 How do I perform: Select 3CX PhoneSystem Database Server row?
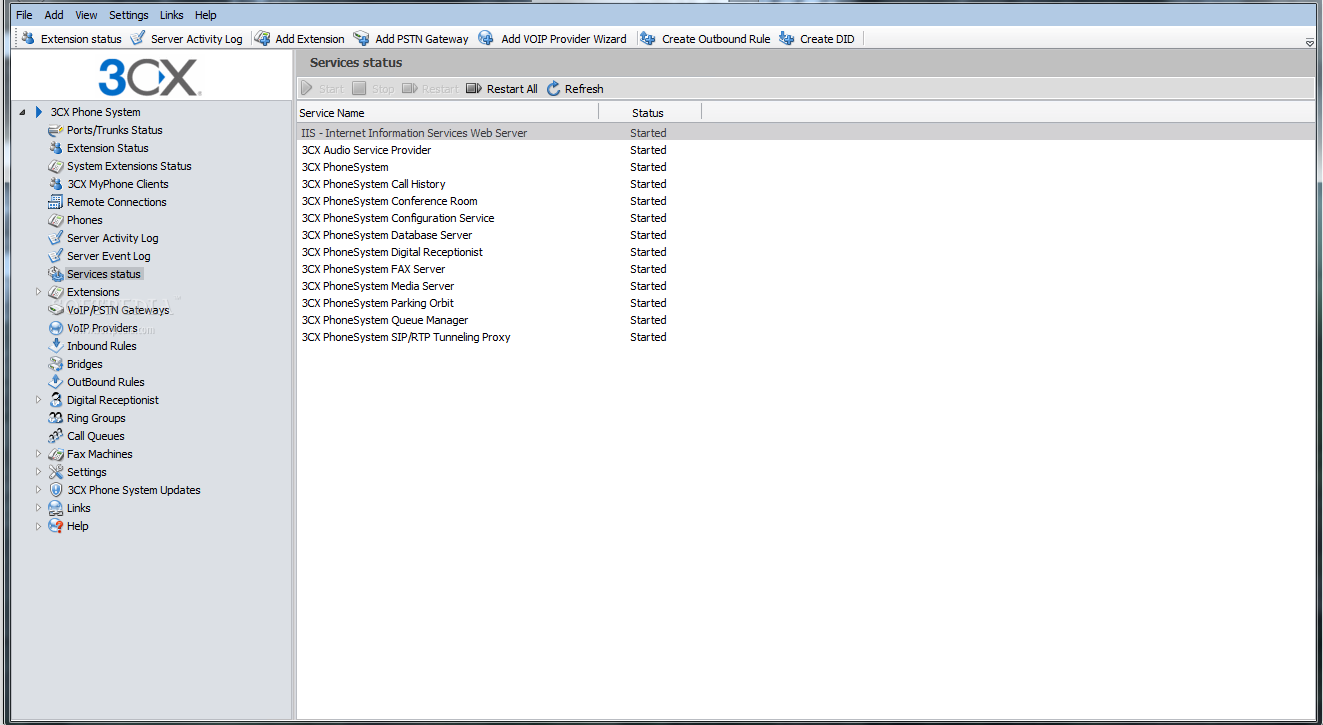[x=806, y=235]
